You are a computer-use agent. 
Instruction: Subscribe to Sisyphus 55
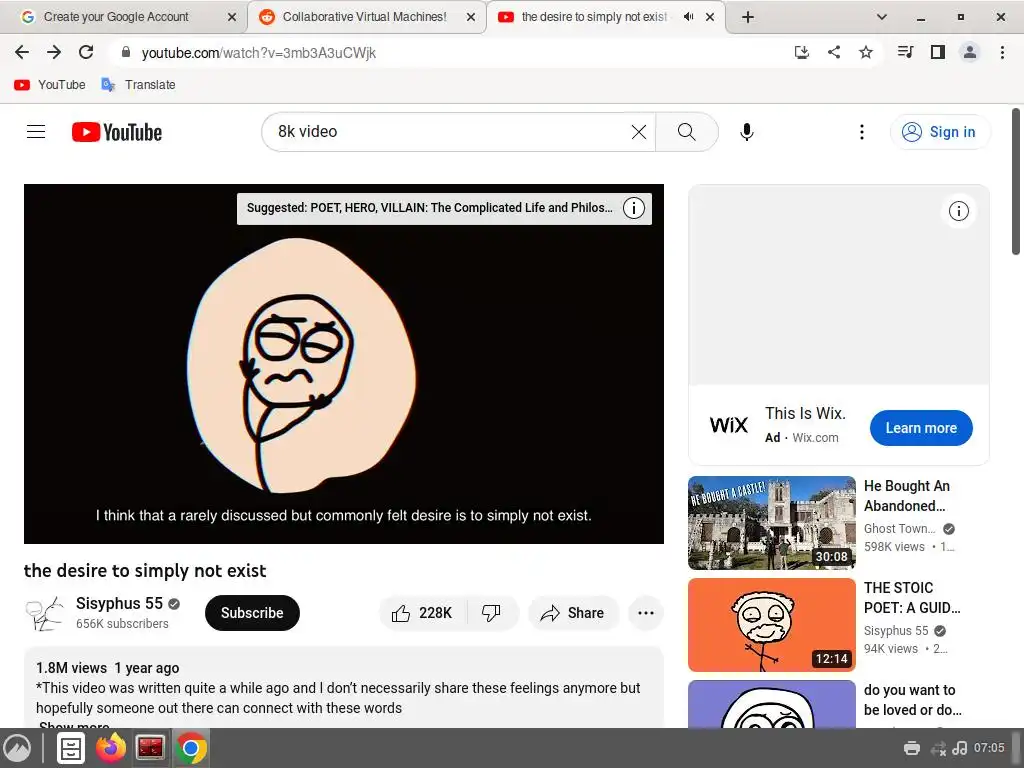point(252,613)
